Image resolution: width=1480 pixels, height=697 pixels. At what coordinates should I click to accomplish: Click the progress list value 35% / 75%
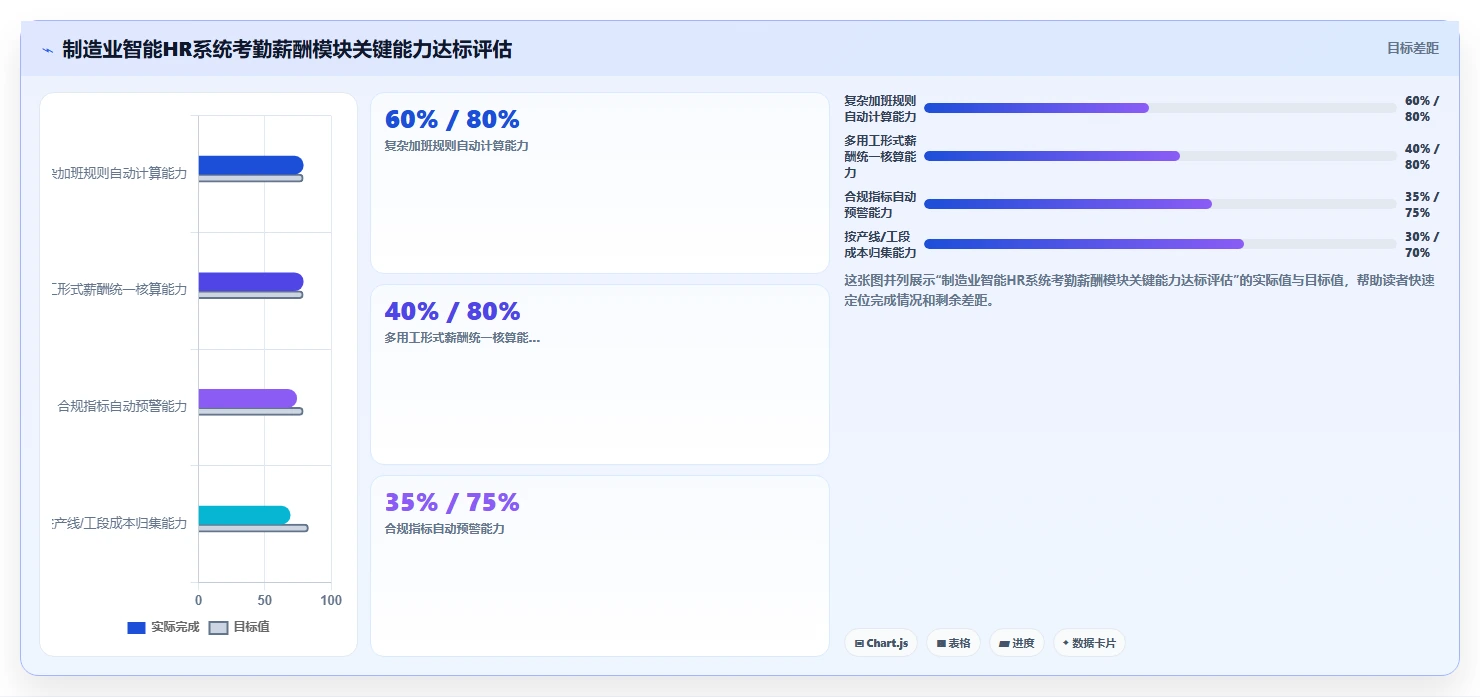tap(1422, 205)
